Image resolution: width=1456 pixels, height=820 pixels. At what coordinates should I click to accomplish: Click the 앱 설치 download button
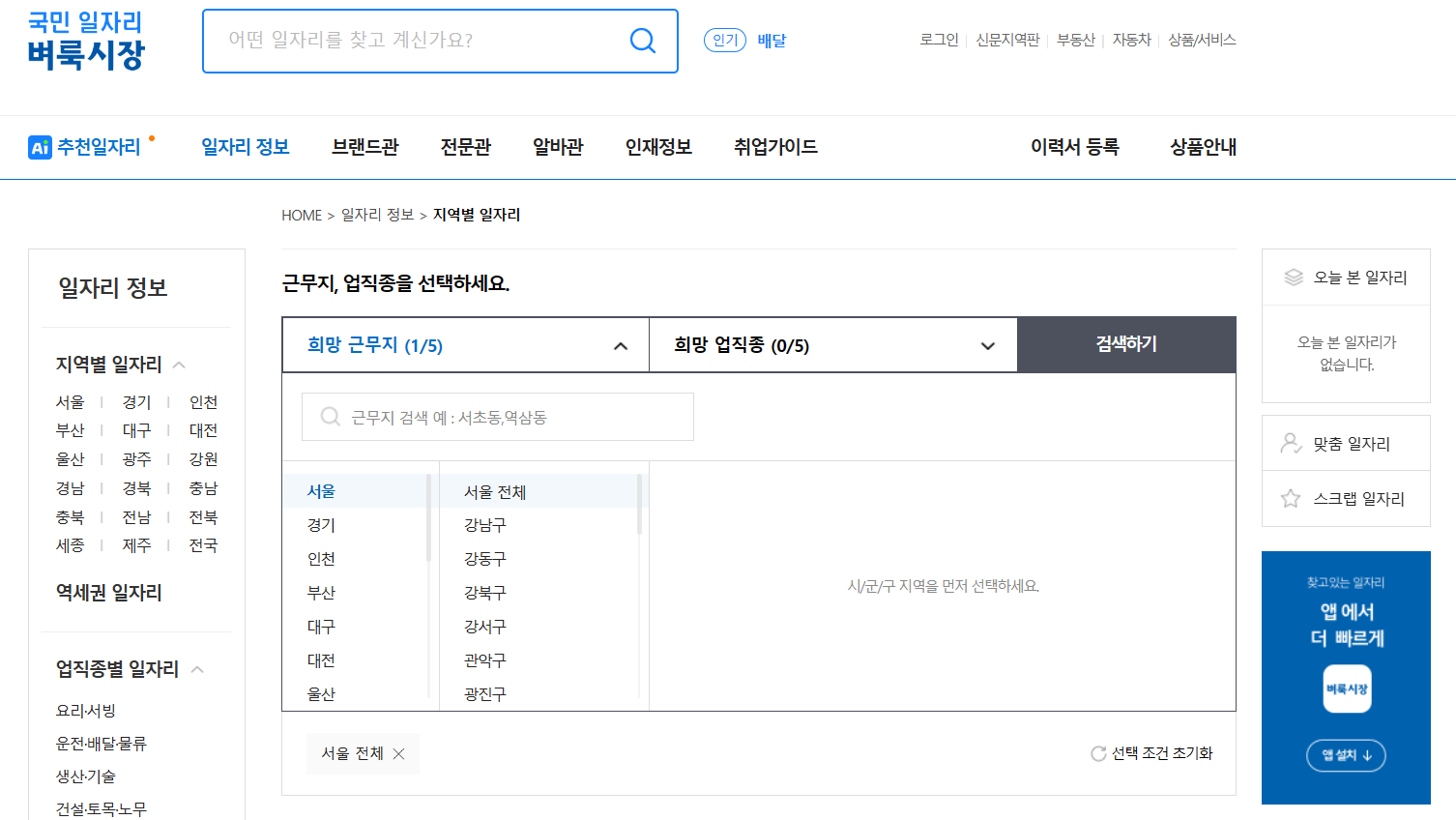click(1345, 755)
